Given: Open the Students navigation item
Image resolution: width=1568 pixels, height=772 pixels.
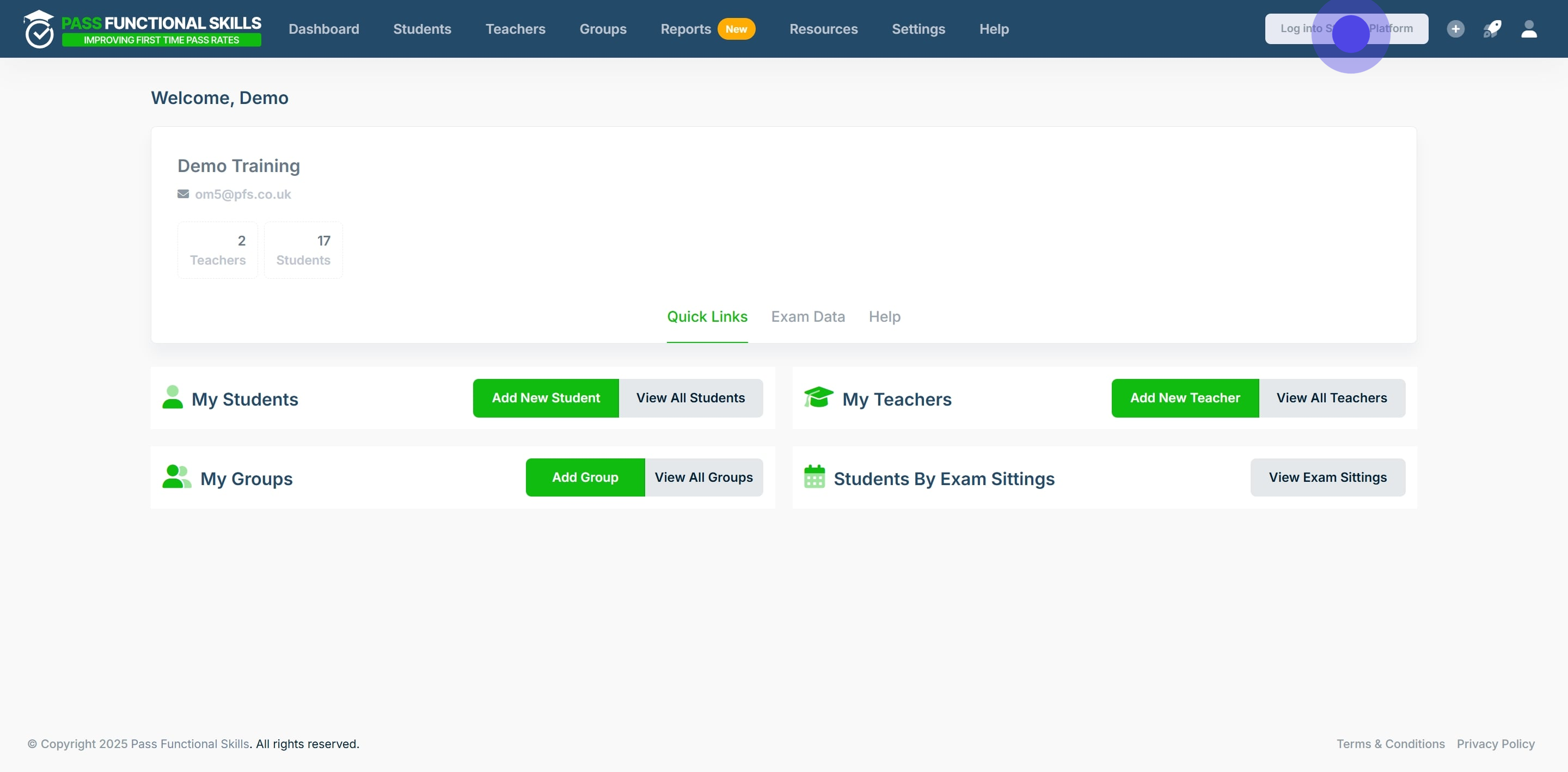Looking at the screenshot, I should (422, 29).
